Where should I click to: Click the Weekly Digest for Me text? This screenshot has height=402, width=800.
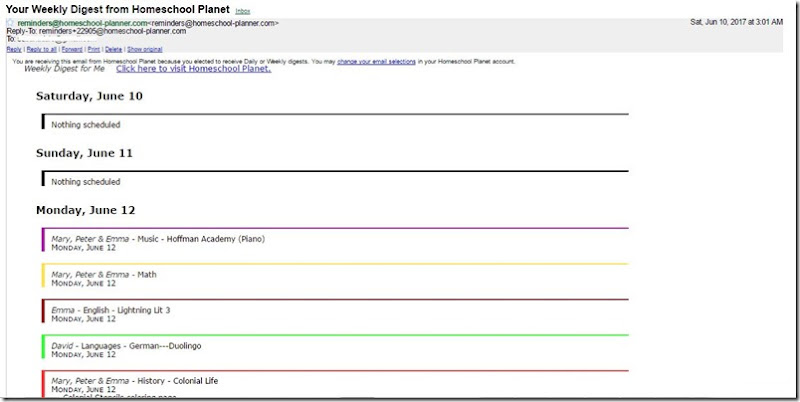pos(64,68)
